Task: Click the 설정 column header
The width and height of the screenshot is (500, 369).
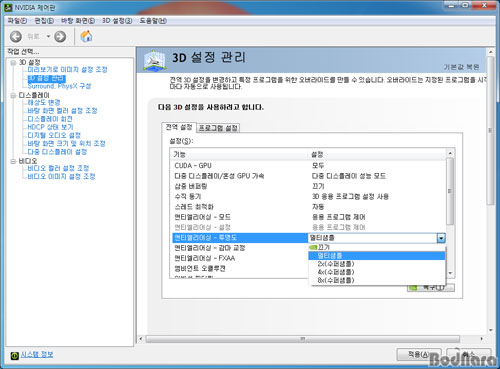Action: pyautogui.click(x=377, y=154)
